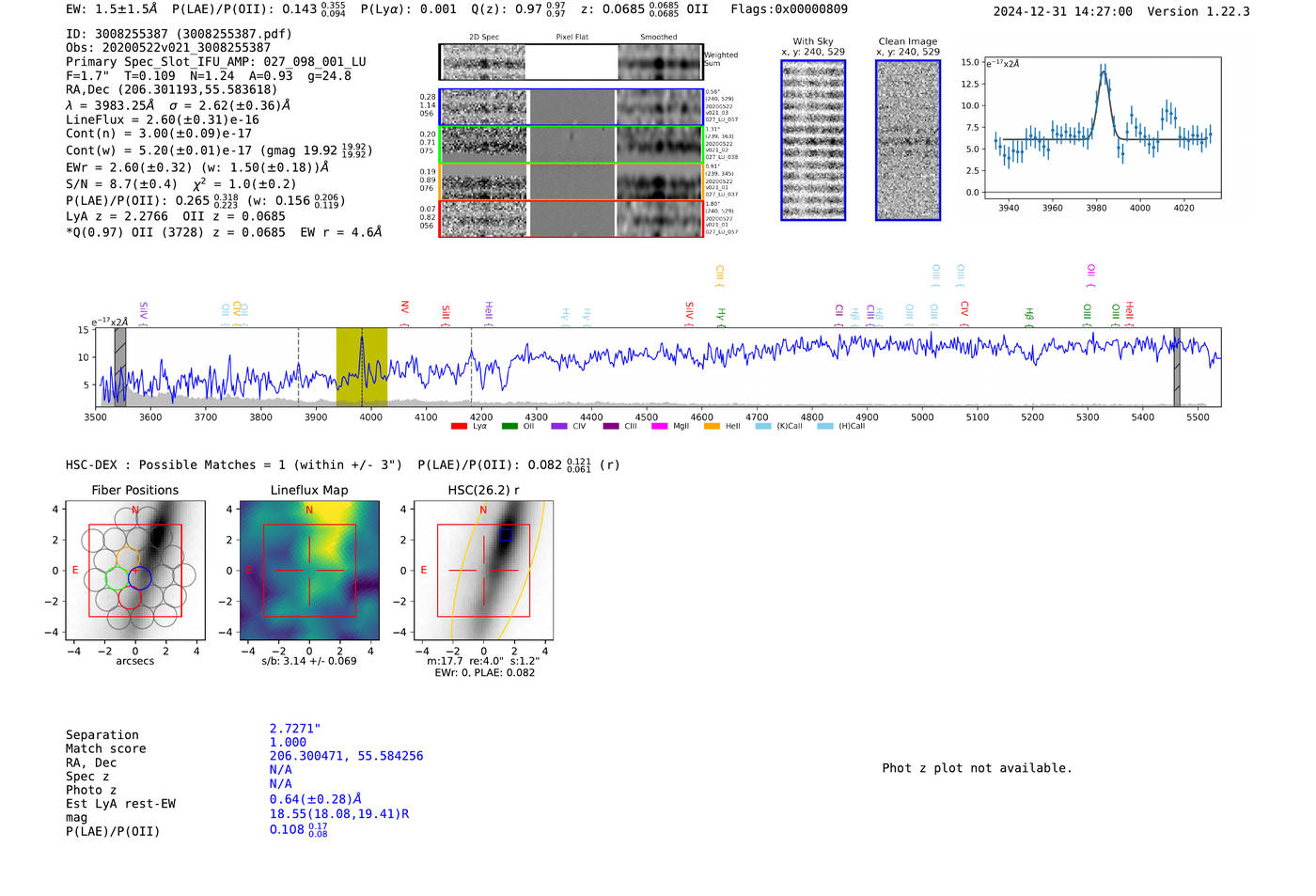This screenshot has height=896, width=1316.
Task: Click the Version 1.22.3 label
Action: click(1198, 11)
